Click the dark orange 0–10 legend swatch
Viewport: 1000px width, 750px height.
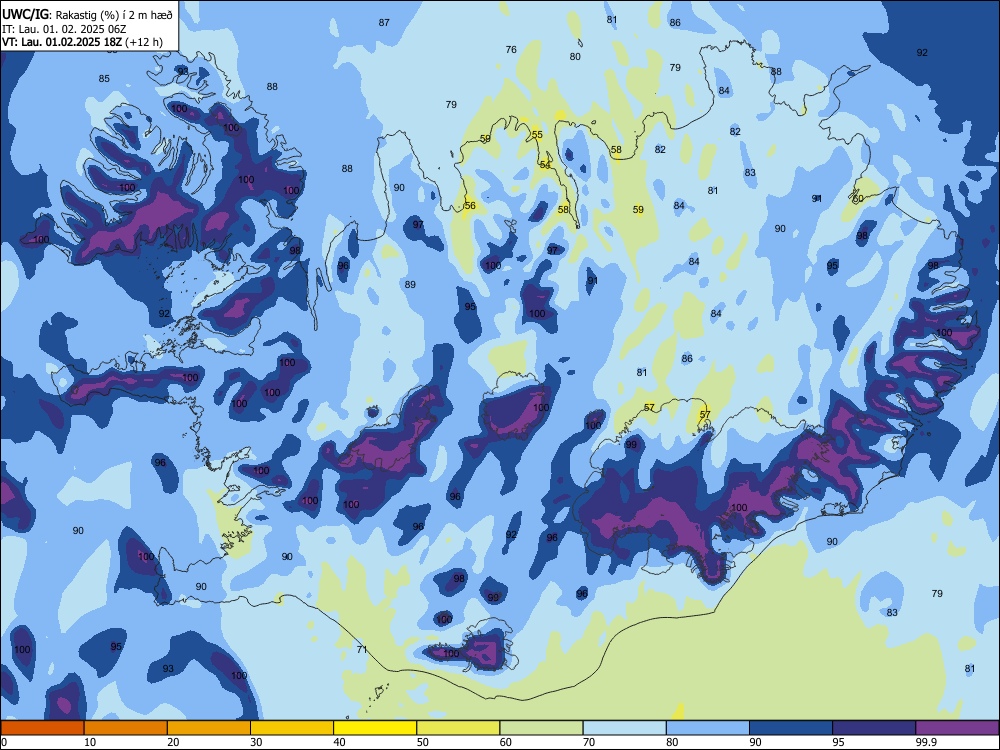(x=42, y=728)
